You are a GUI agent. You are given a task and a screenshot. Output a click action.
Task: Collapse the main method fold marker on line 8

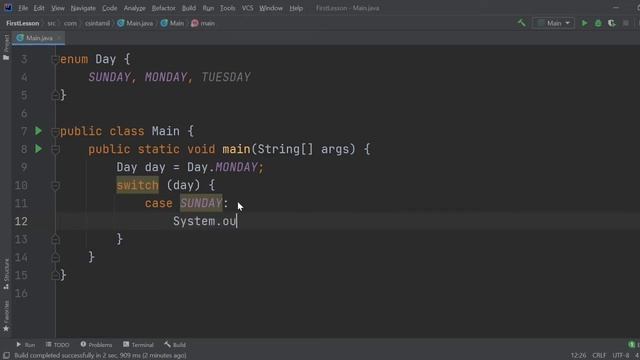point(55,149)
